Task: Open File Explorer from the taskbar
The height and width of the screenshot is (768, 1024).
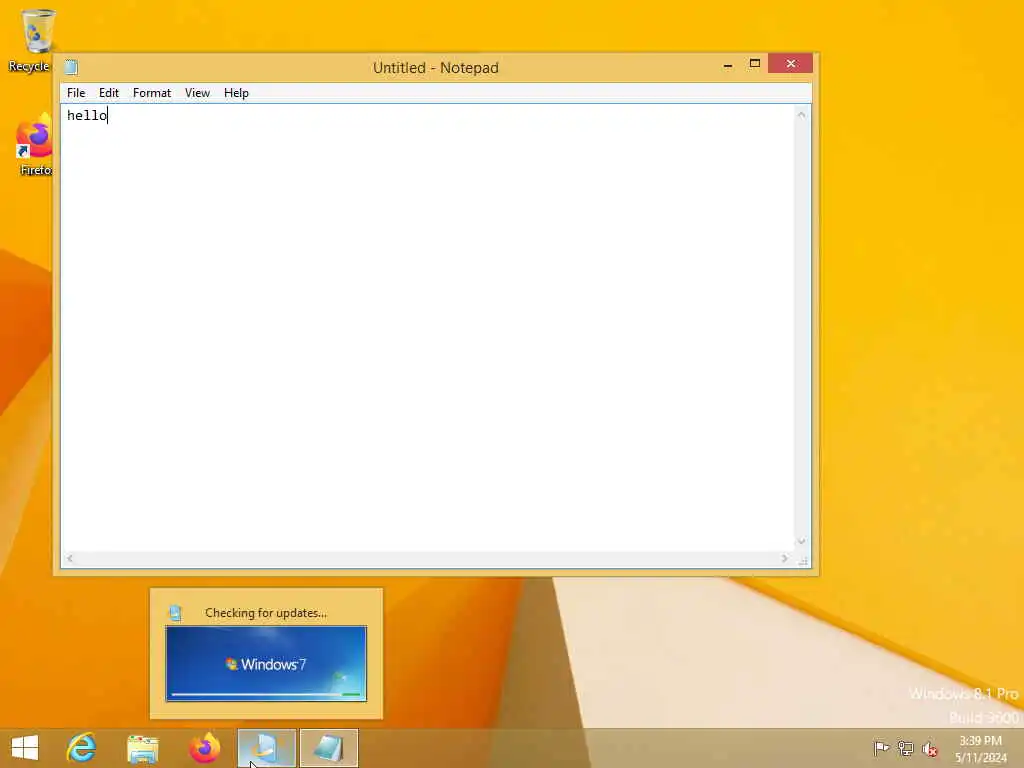Action: [143, 748]
